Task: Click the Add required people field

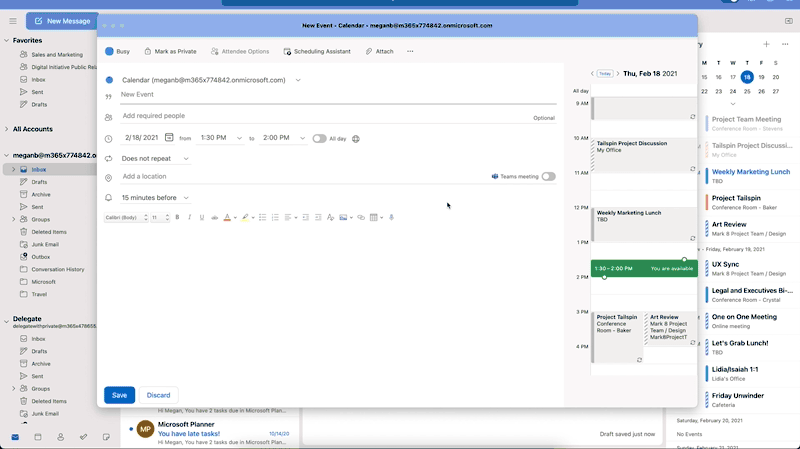Action: (x=326, y=116)
